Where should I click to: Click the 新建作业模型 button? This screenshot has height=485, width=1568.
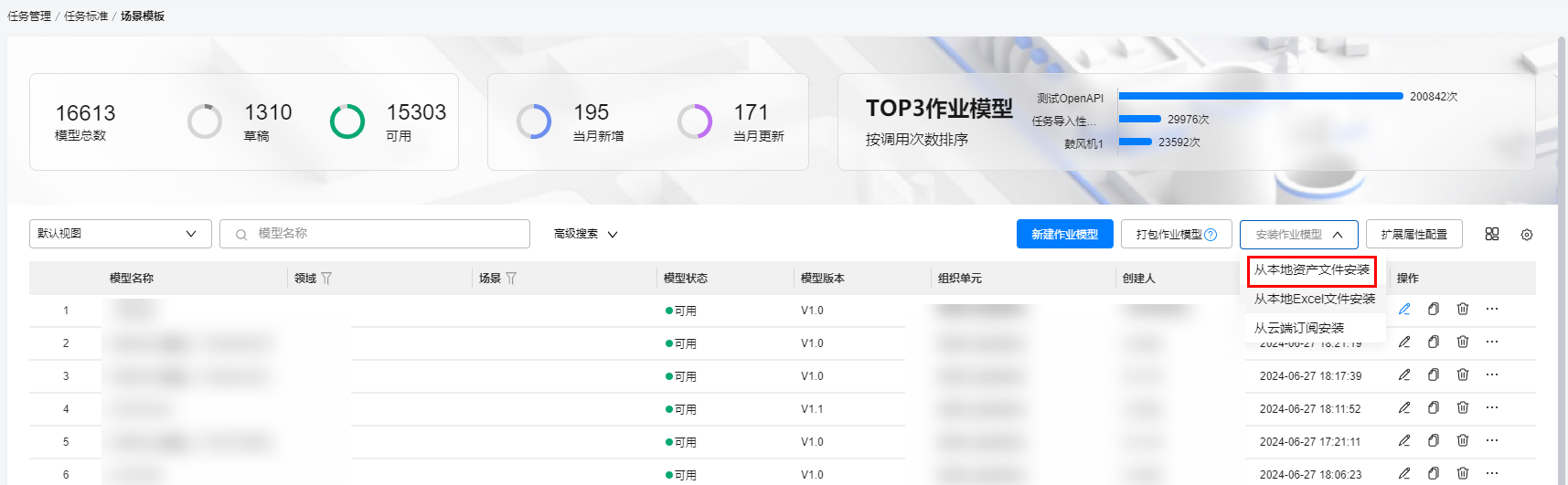click(x=1065, y=235)
